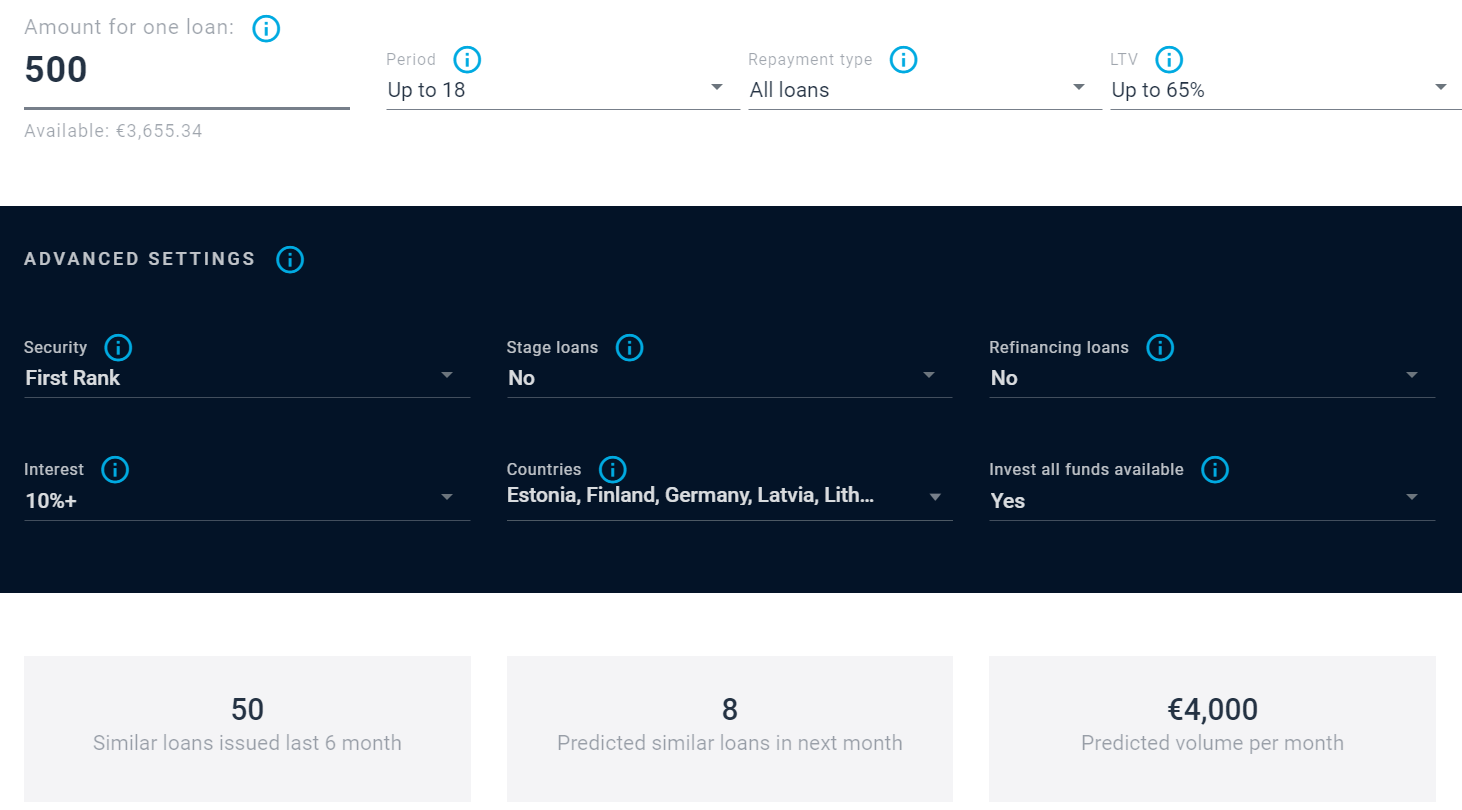Open the Period info tooltip icon
Screen dimensions: 1462x810
click(x=466, y=59)
